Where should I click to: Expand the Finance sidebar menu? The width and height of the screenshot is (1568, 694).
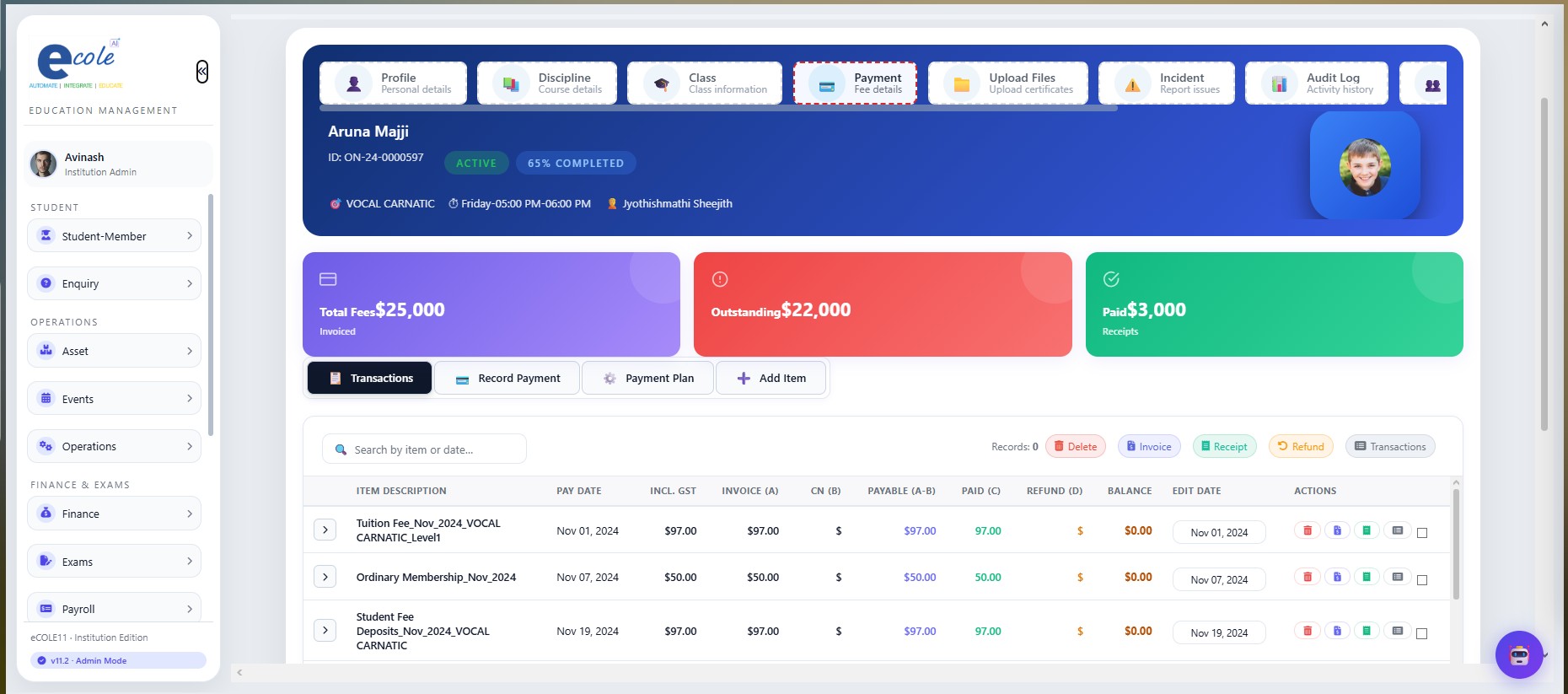point(114,514)
